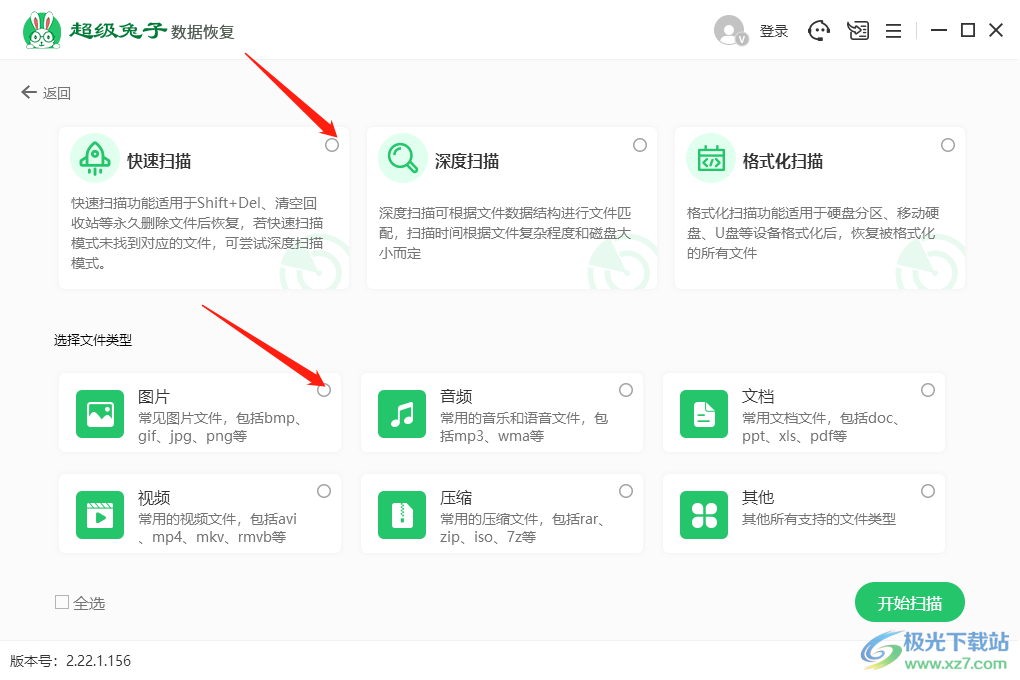Click the 音频 label text

click(x=455, y=396)
